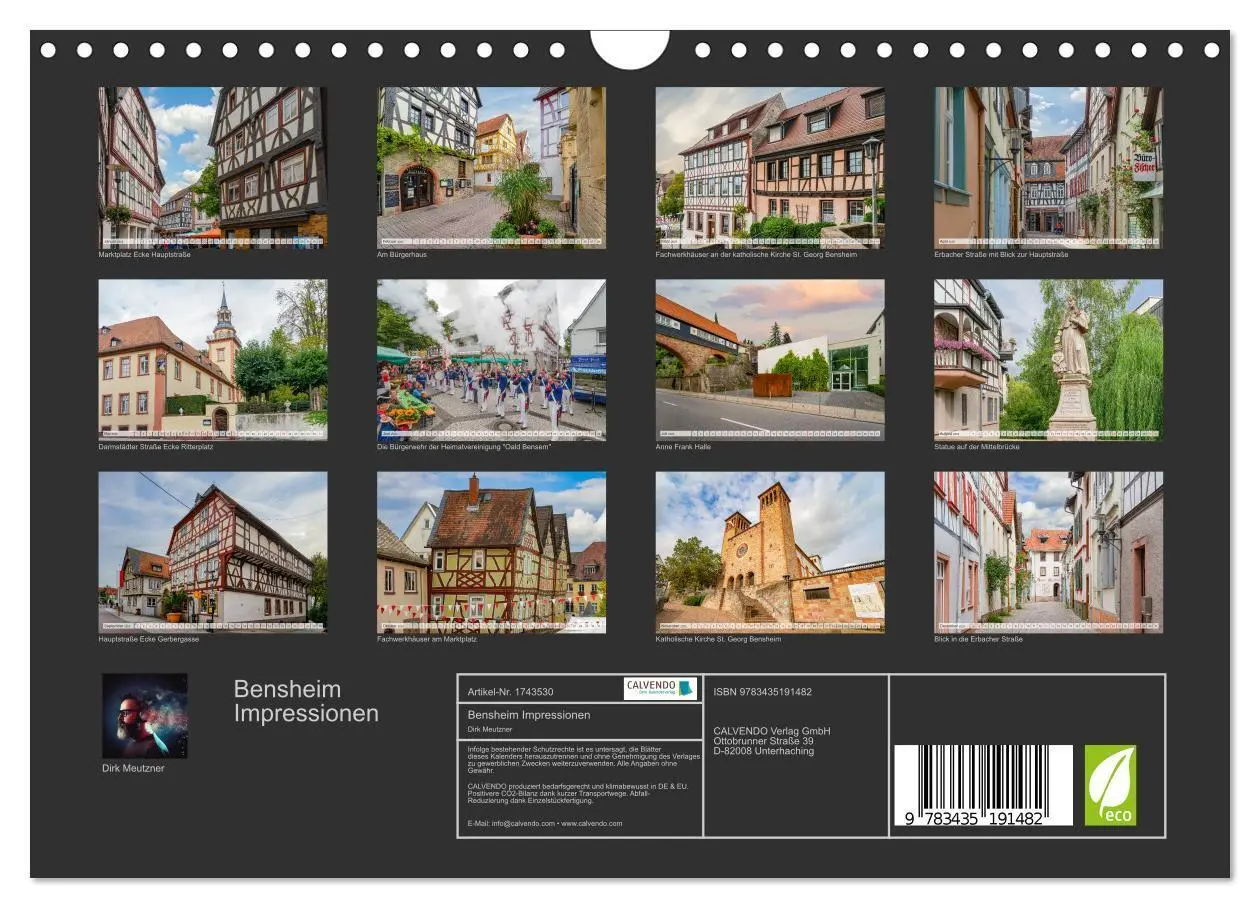
Task: Open the Fachwerkhäuser an der katholische Kirche photo
Action: coord(770,167)
